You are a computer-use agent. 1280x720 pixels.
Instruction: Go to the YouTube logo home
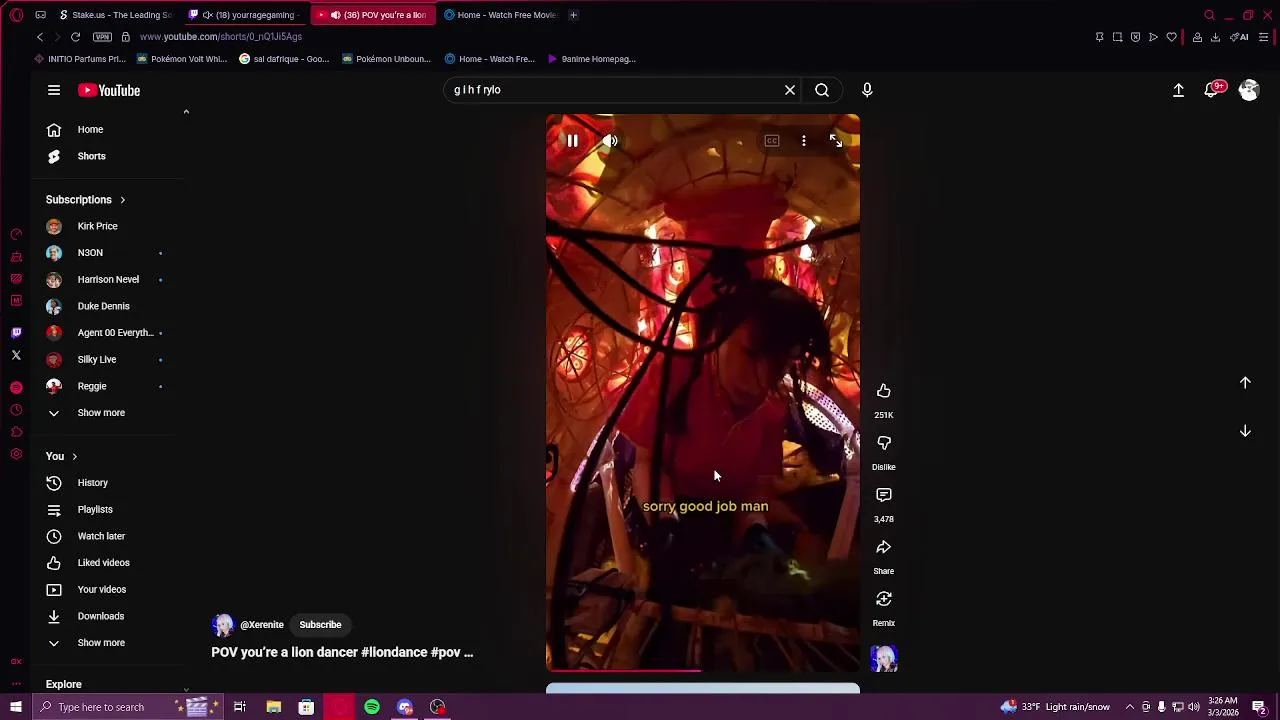pos(109,90)
